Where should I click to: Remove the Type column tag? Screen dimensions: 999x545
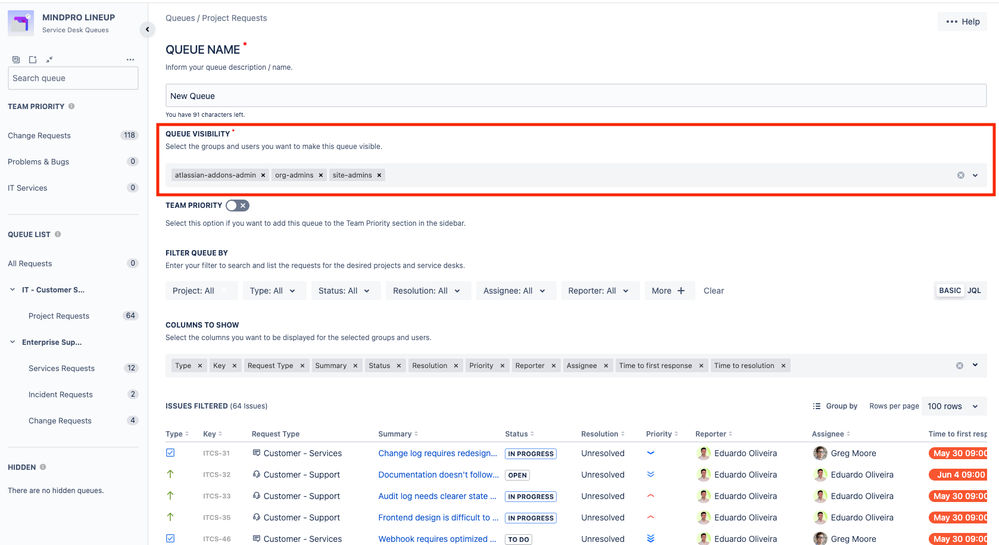coord(199,366)
